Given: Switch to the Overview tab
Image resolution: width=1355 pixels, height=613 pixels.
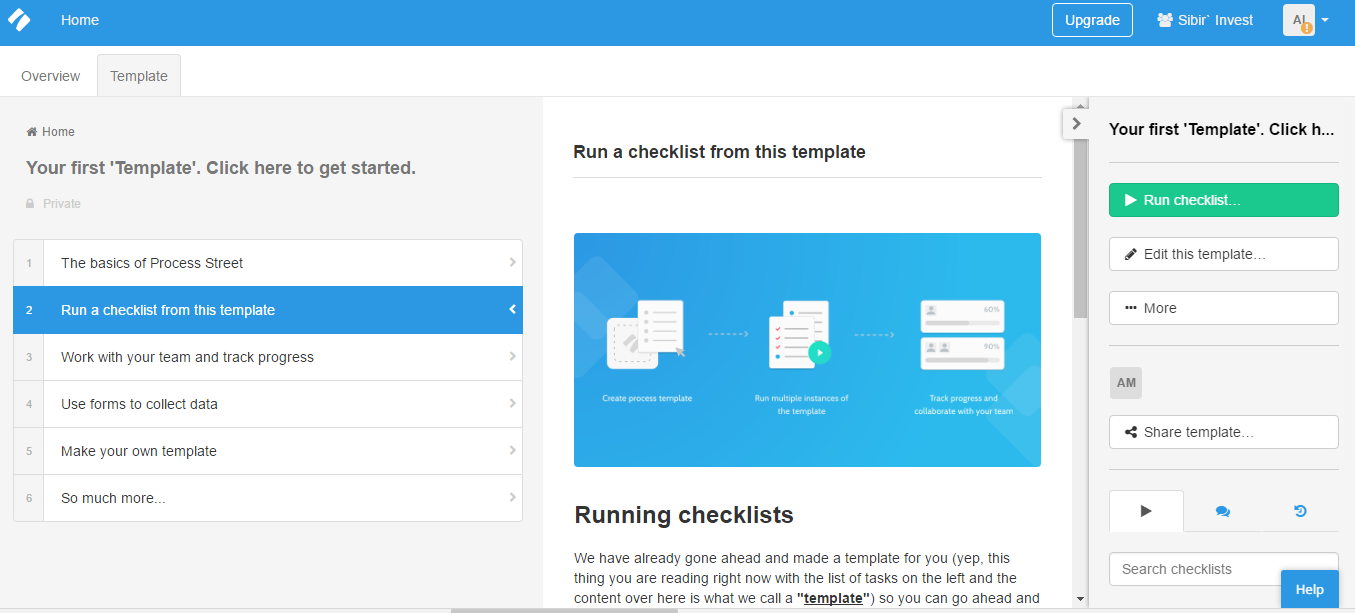Looking at the screenshot, I should [x=51, y=76].
